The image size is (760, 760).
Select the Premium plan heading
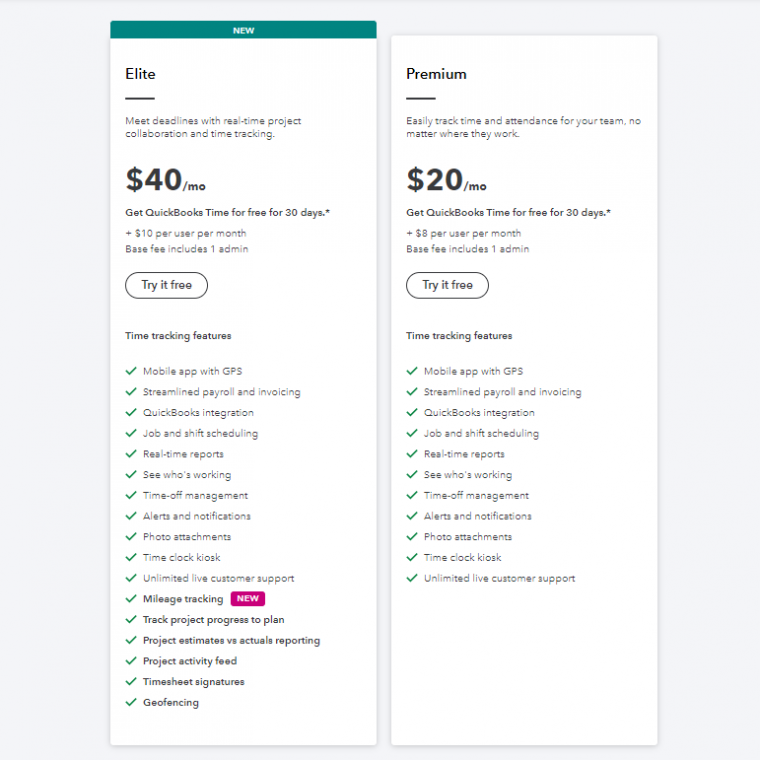pyautogui.click(x=436, y=74)
